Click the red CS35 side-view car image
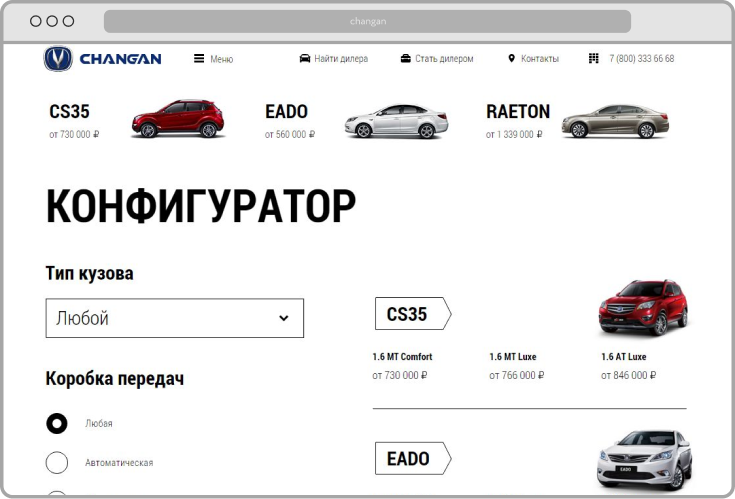 pos(178,119)
